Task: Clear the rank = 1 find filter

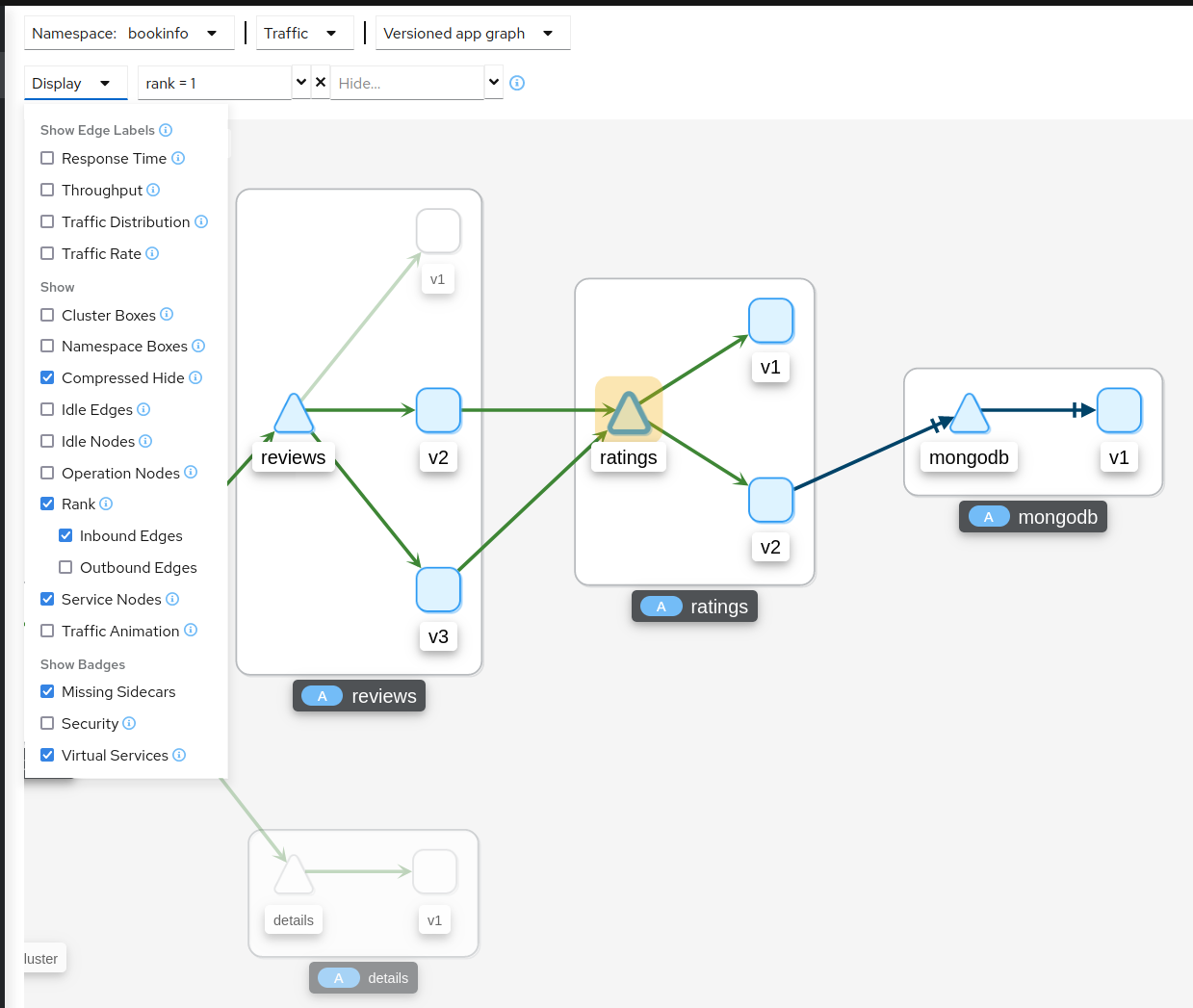Action: [321, 83]
